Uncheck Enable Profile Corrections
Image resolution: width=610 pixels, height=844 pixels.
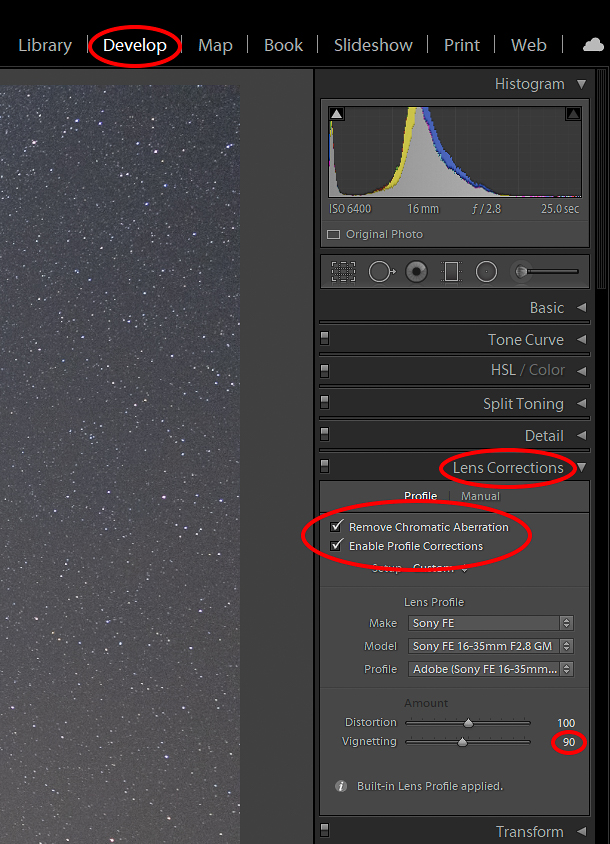pos(336,545)
